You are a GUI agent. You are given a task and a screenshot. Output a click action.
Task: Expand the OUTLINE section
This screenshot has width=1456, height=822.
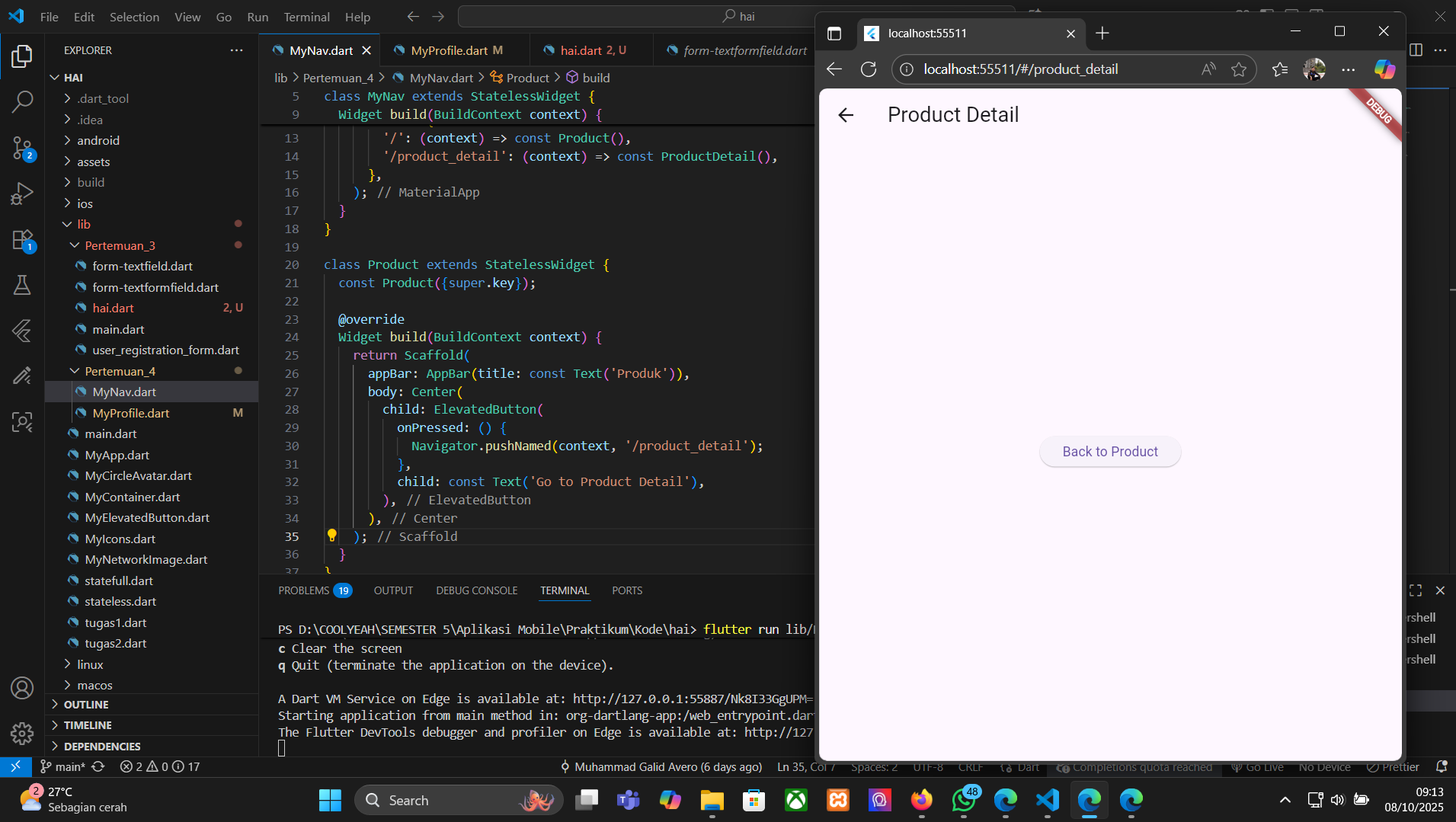85,705
